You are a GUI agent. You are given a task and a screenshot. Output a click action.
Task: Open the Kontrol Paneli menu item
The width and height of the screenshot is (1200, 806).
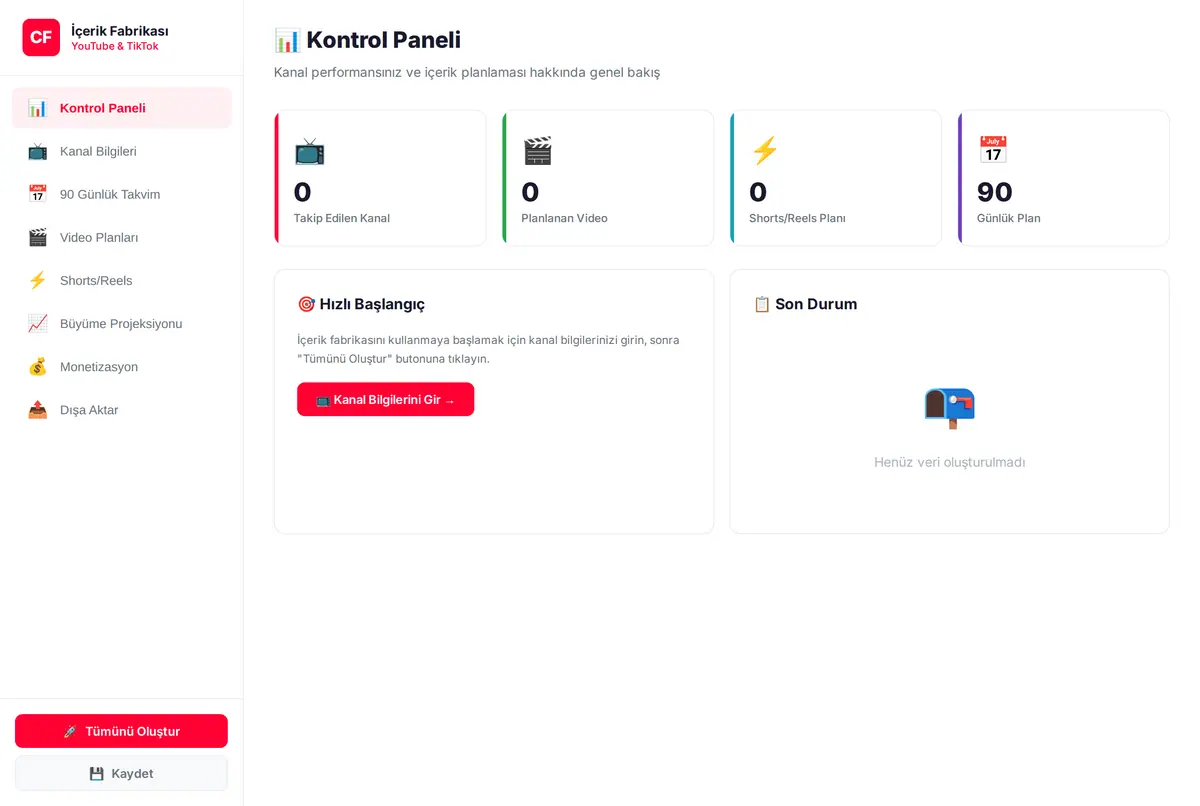122,108
